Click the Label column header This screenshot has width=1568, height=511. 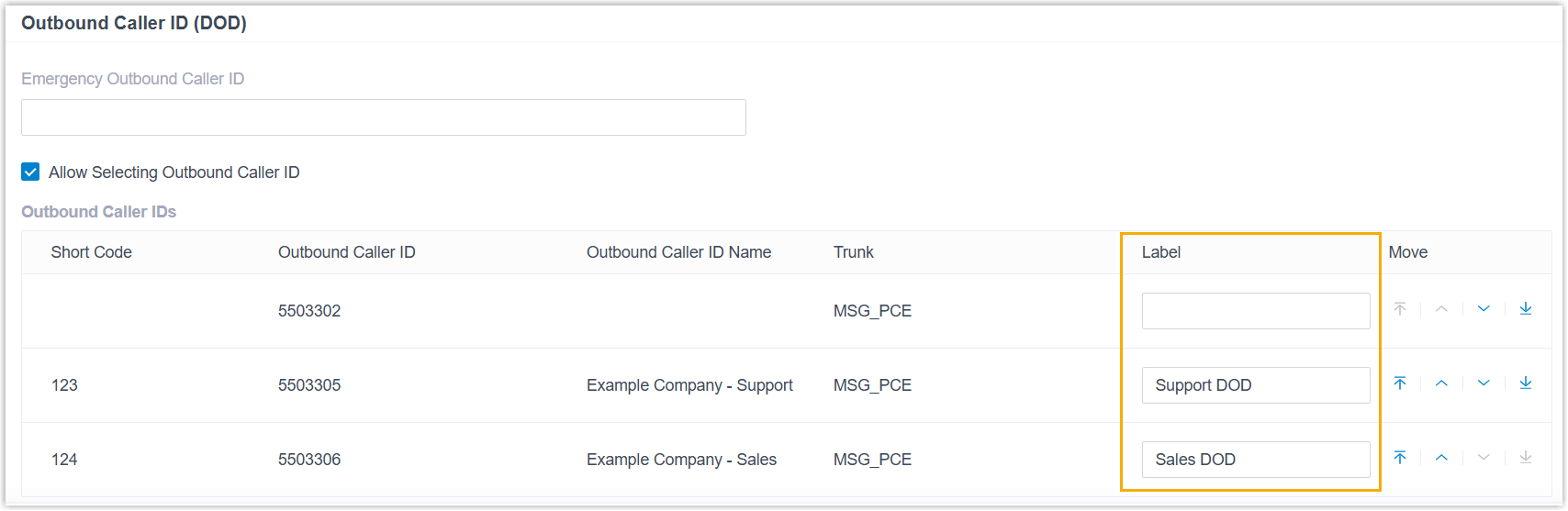(x=1160, y=252)
